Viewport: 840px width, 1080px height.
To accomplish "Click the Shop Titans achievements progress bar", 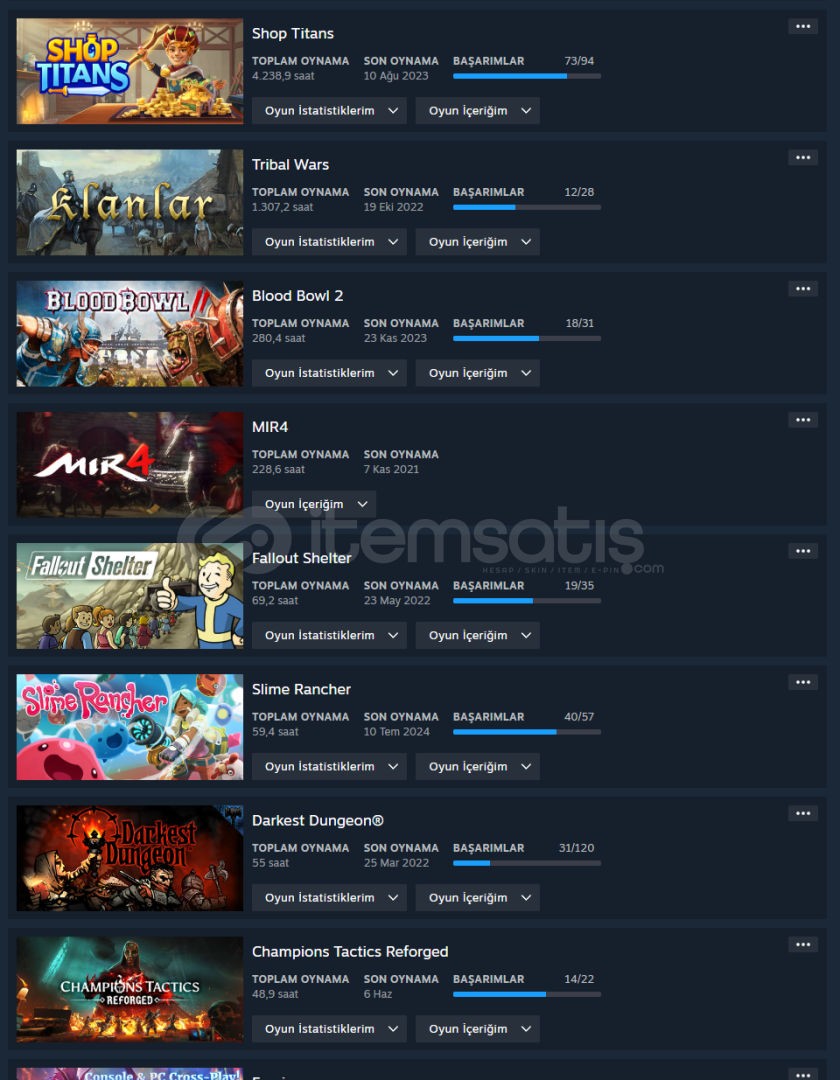I will tap(527, 76).
